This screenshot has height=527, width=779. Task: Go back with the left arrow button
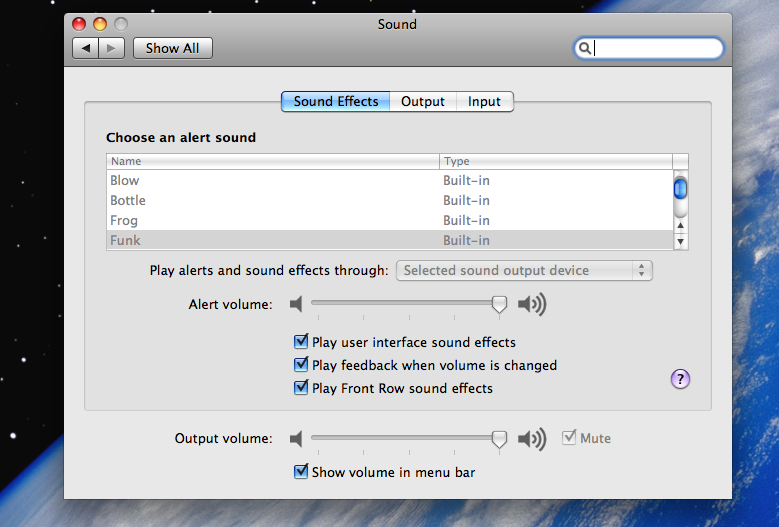pos(85,48)
